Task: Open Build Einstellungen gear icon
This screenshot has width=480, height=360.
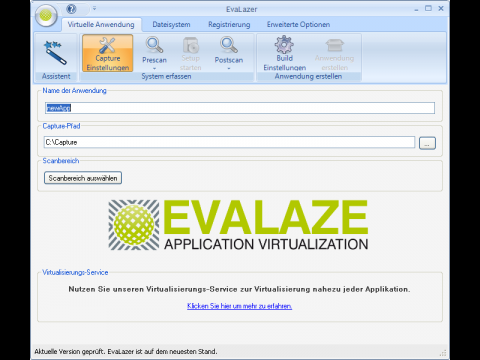Action: coord(284,53)
